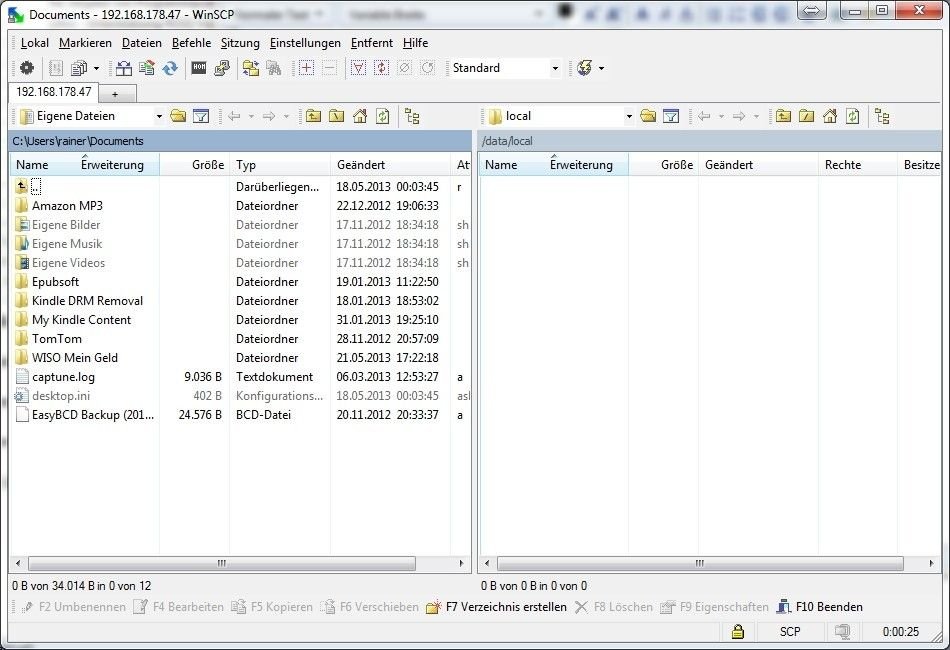Go to root directory in left panel
The image size is (950, 650).
pyautogui.click(x=336, y=116)
